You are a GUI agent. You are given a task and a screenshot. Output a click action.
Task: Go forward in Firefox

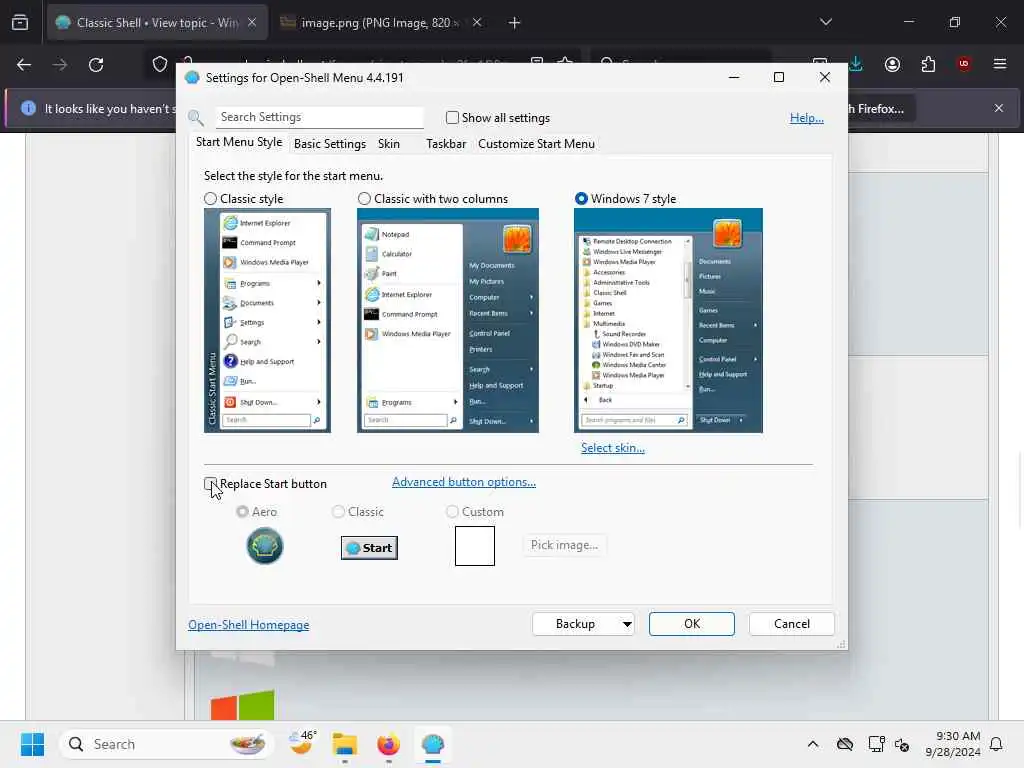coord(60,65)
